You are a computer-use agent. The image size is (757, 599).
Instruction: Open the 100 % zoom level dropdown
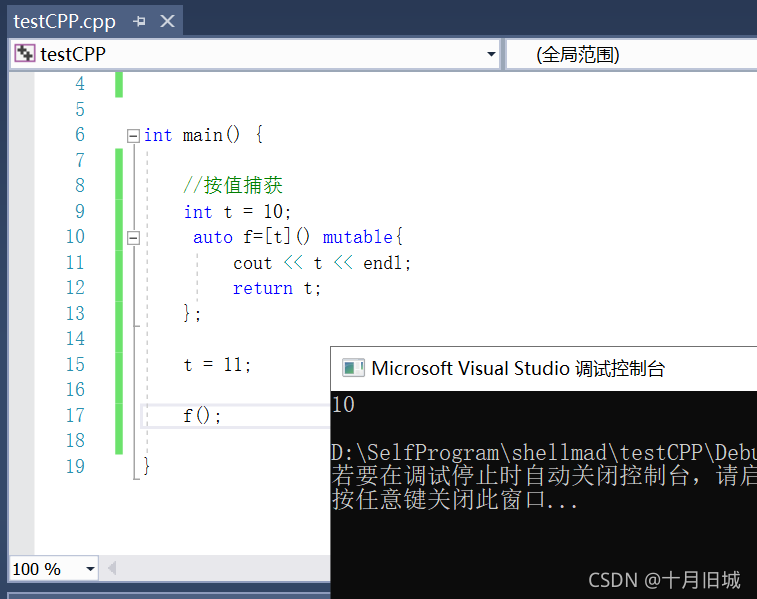pyautogui.click(x=90, y=569)
